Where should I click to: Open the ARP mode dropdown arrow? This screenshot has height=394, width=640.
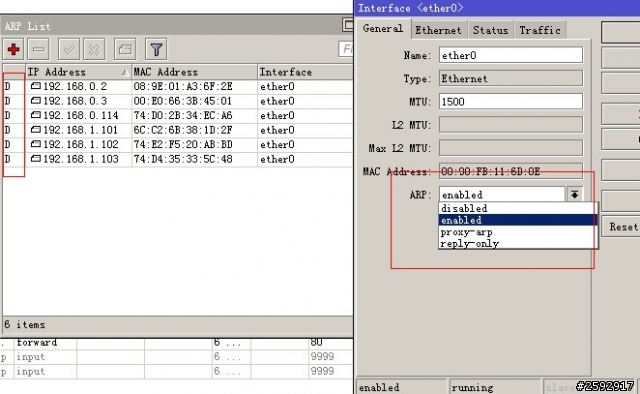point(574,194)
